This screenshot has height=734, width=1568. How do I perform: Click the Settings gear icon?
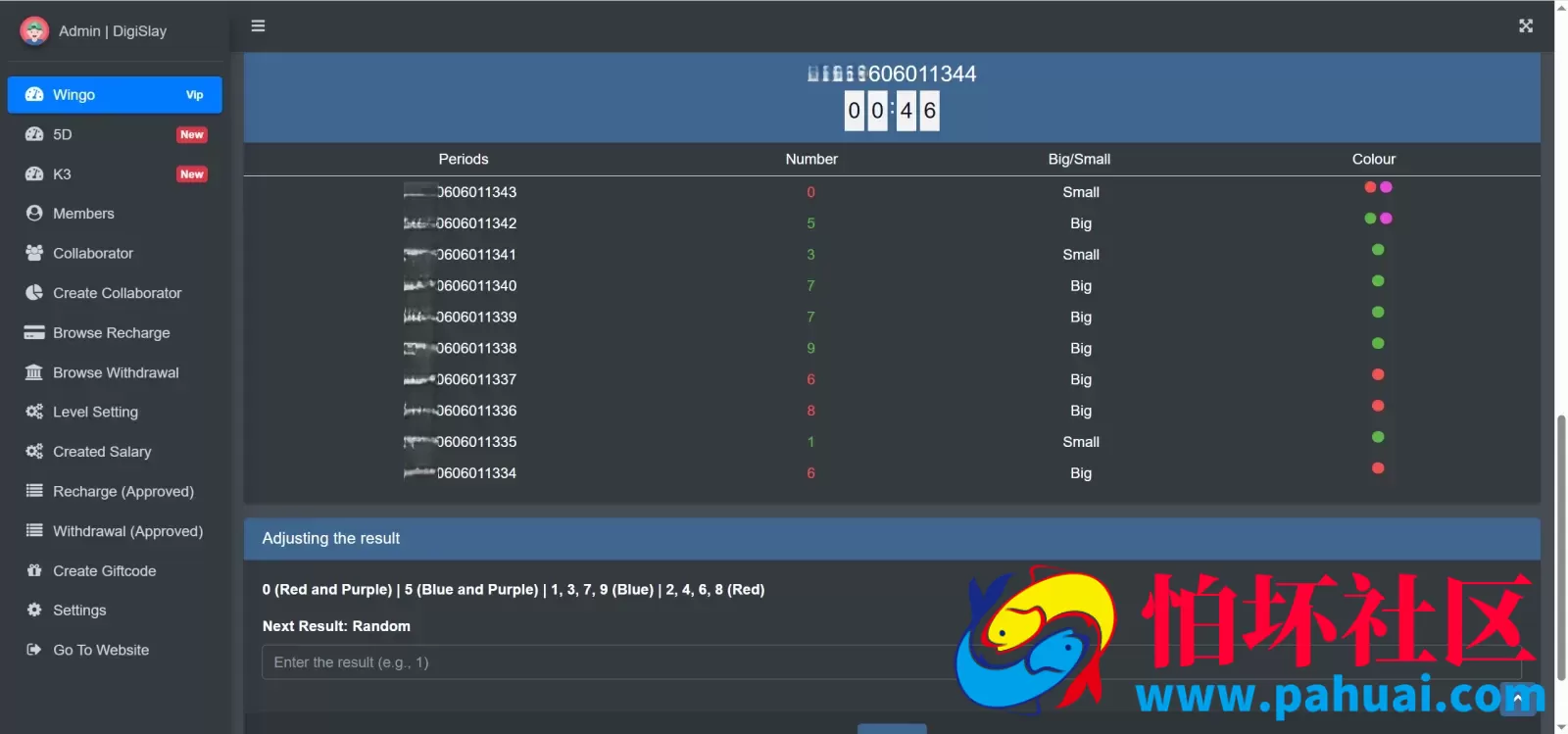point(34,611)
